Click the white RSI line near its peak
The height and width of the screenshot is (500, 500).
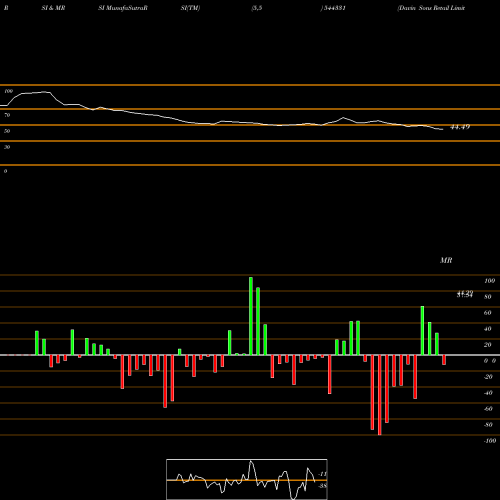pos(43,92)
